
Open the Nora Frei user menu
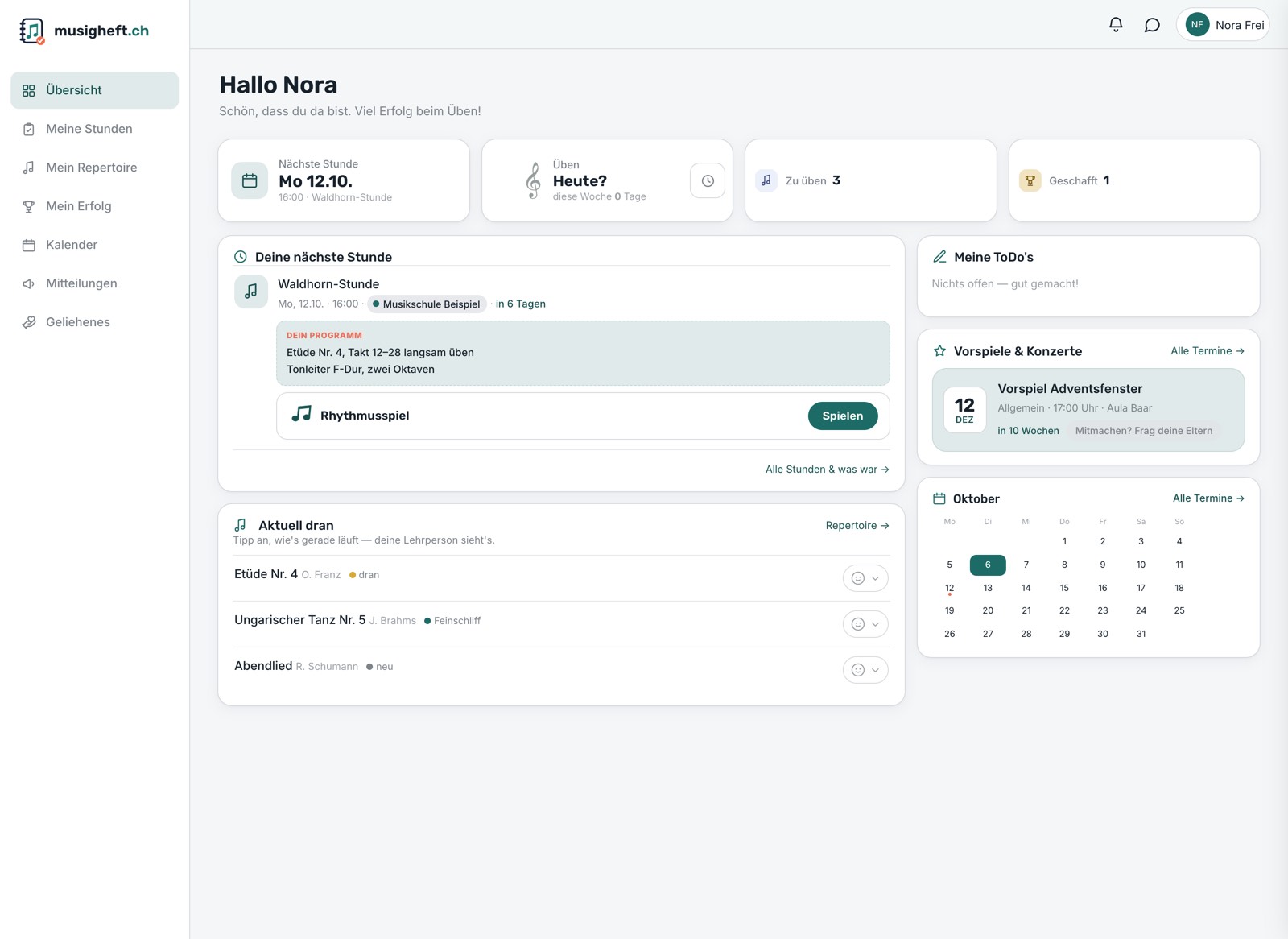pos(1222,25)
